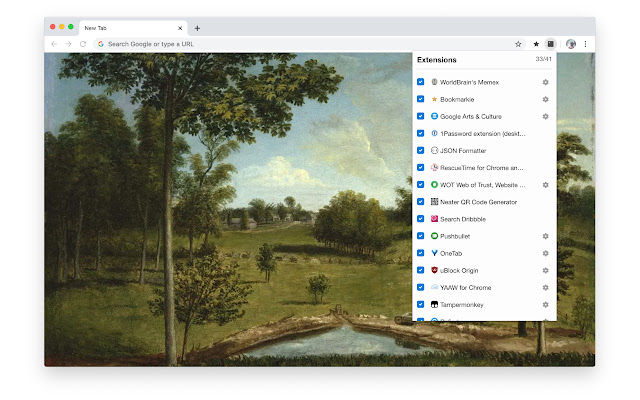
Task: Toggle the 1Password extension checkbox
Action: coord(420,133)
